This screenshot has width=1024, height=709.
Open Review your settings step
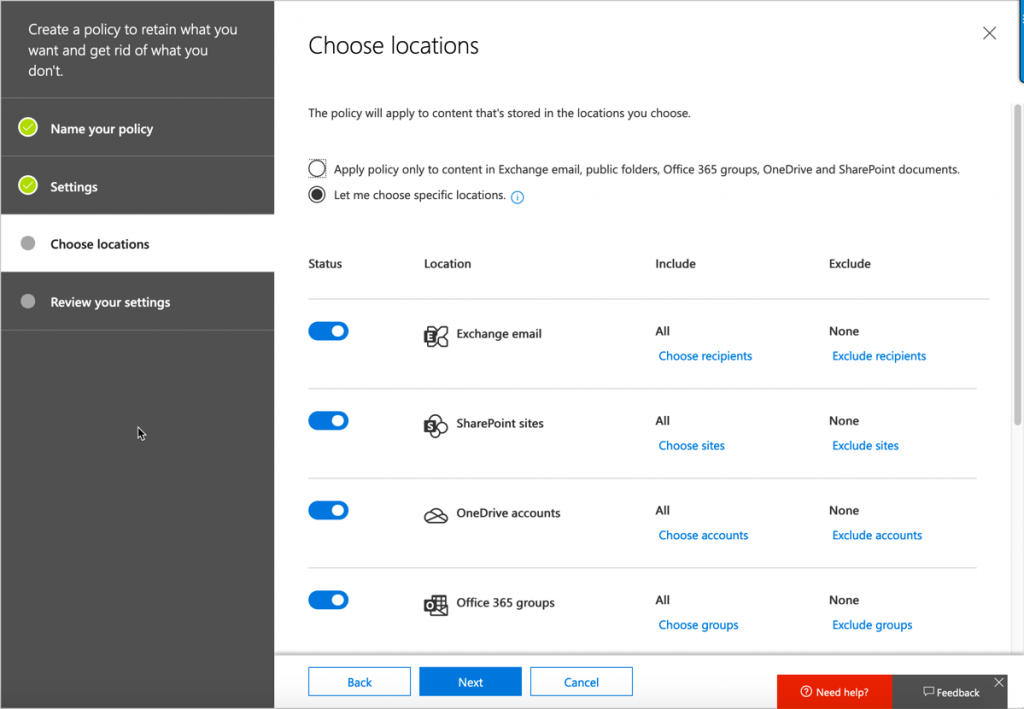[x=110, y=302]
